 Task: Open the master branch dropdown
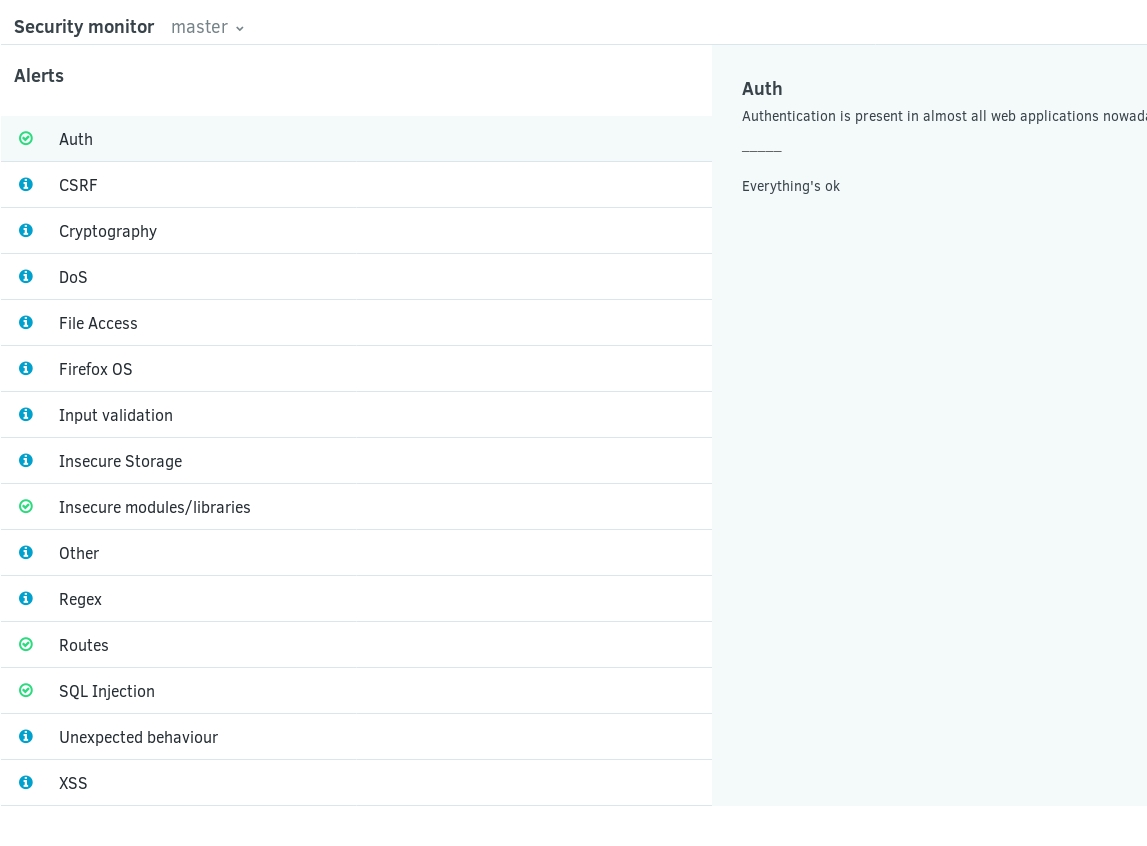click(207, 27)
